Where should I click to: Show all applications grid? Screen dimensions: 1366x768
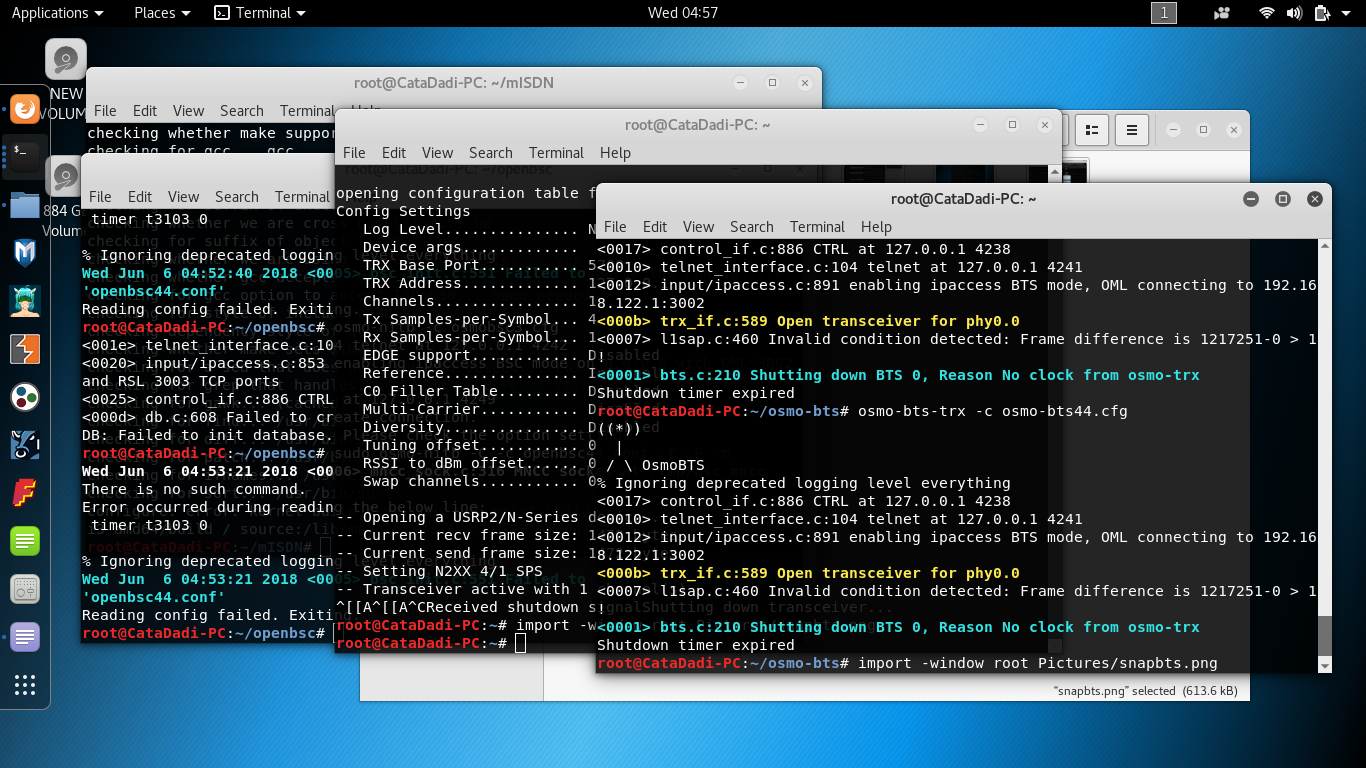point(25,685)
